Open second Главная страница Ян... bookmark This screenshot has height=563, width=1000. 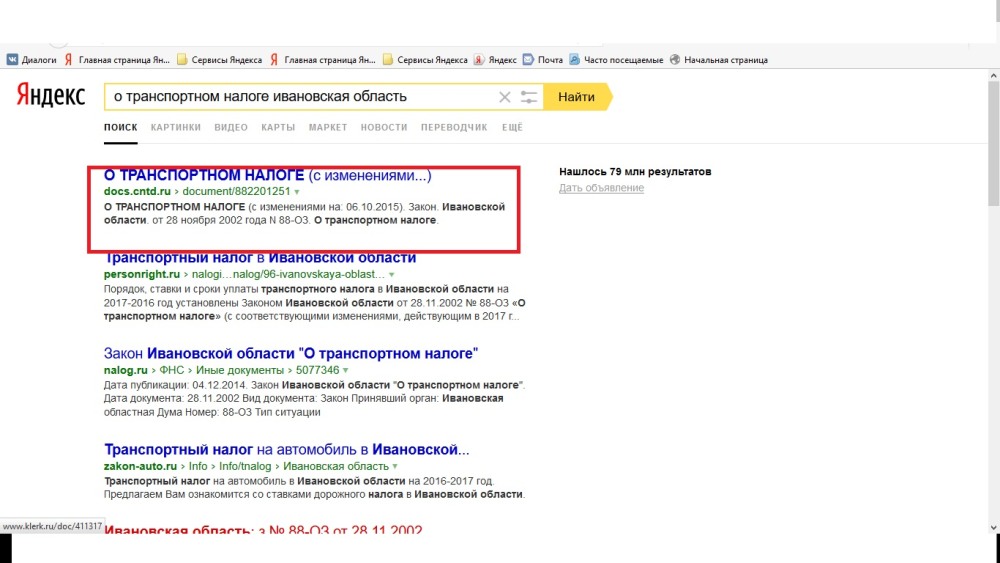323,60
